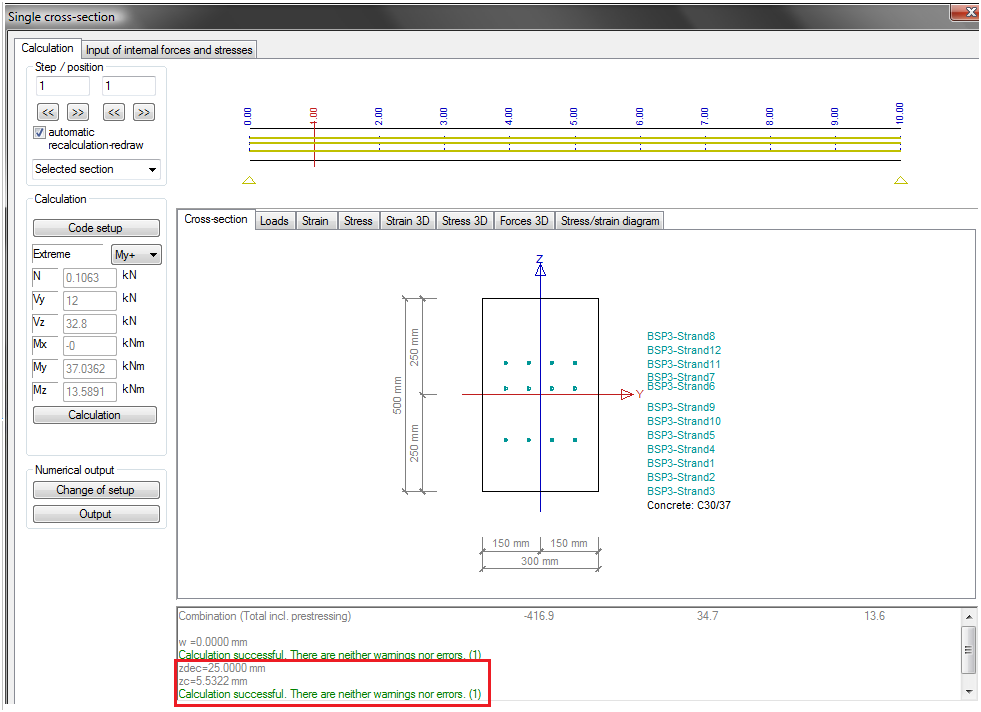Expand the My+ extreme dropdown
981x712 pixels.
pyautogui.click(x=136, y=255)
